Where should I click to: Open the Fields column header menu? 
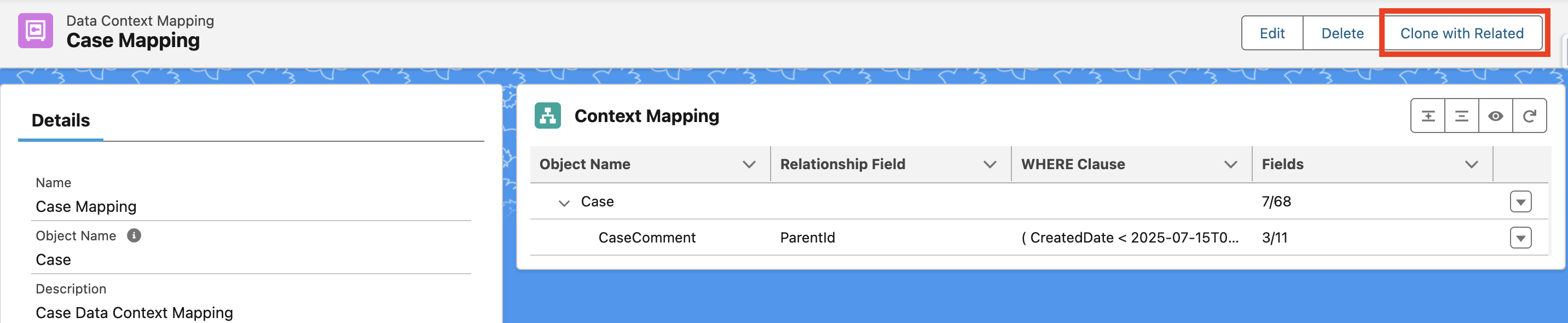pyautogui.click(x=1471, y=165)
